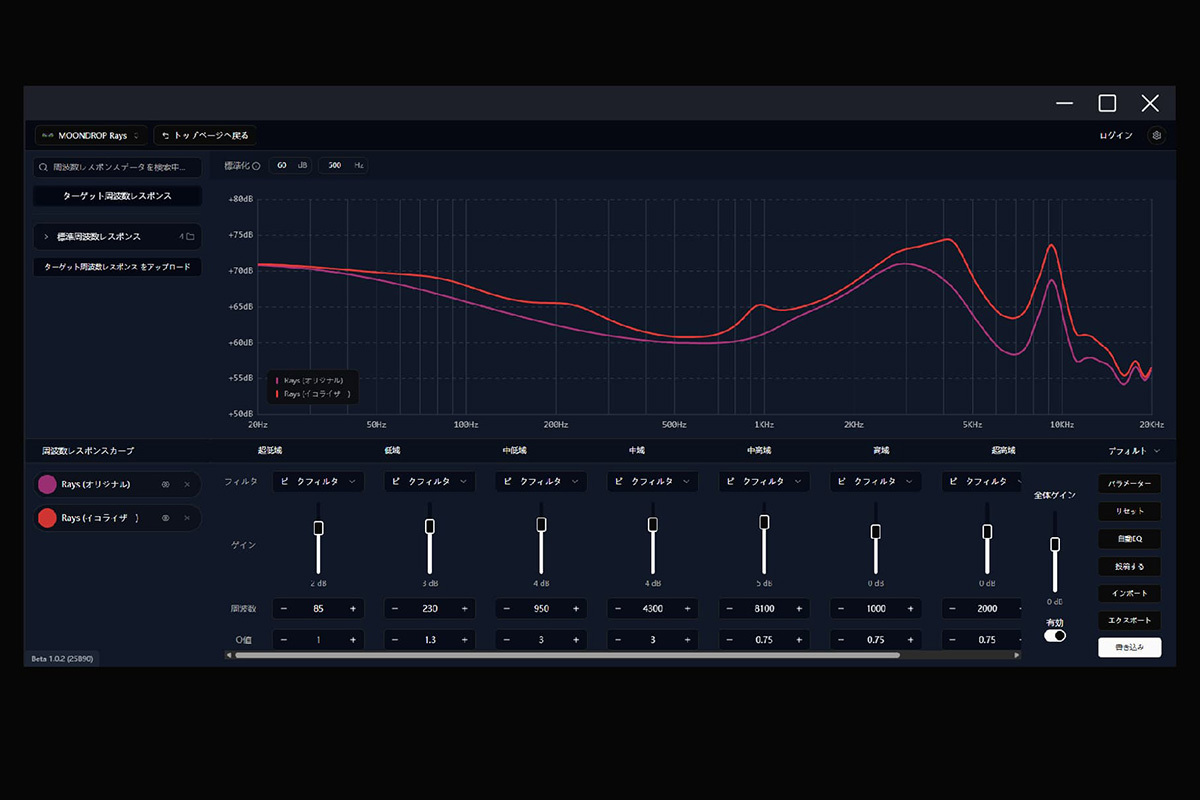The width and height of the screenshot is (1200, 800).
Task: Click the info icon next to 標準化
Action: click(x=256, y=165)
